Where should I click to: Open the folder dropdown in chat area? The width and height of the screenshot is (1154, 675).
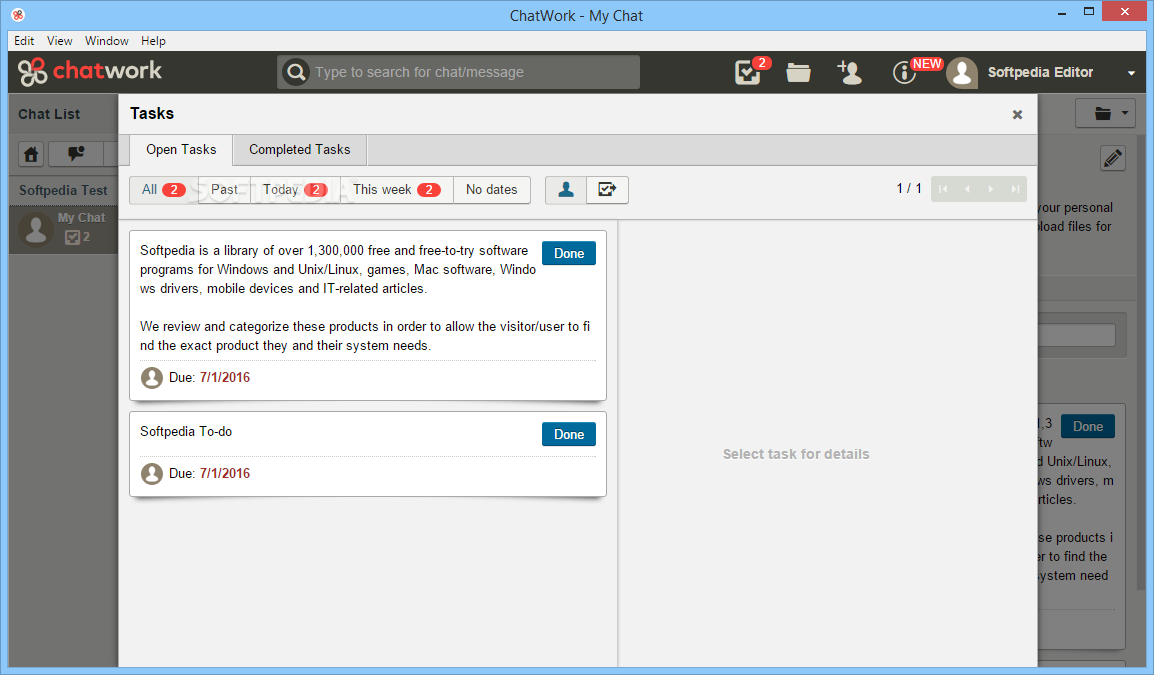[x=1105, y=113]
